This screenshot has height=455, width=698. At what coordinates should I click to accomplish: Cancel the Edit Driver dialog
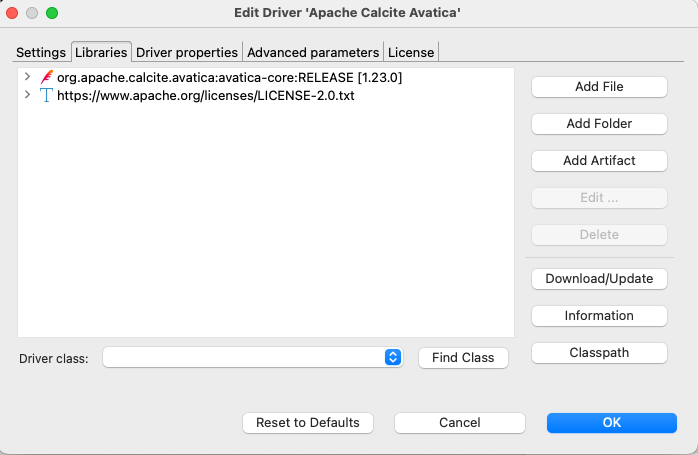click(x=460, y=422)
